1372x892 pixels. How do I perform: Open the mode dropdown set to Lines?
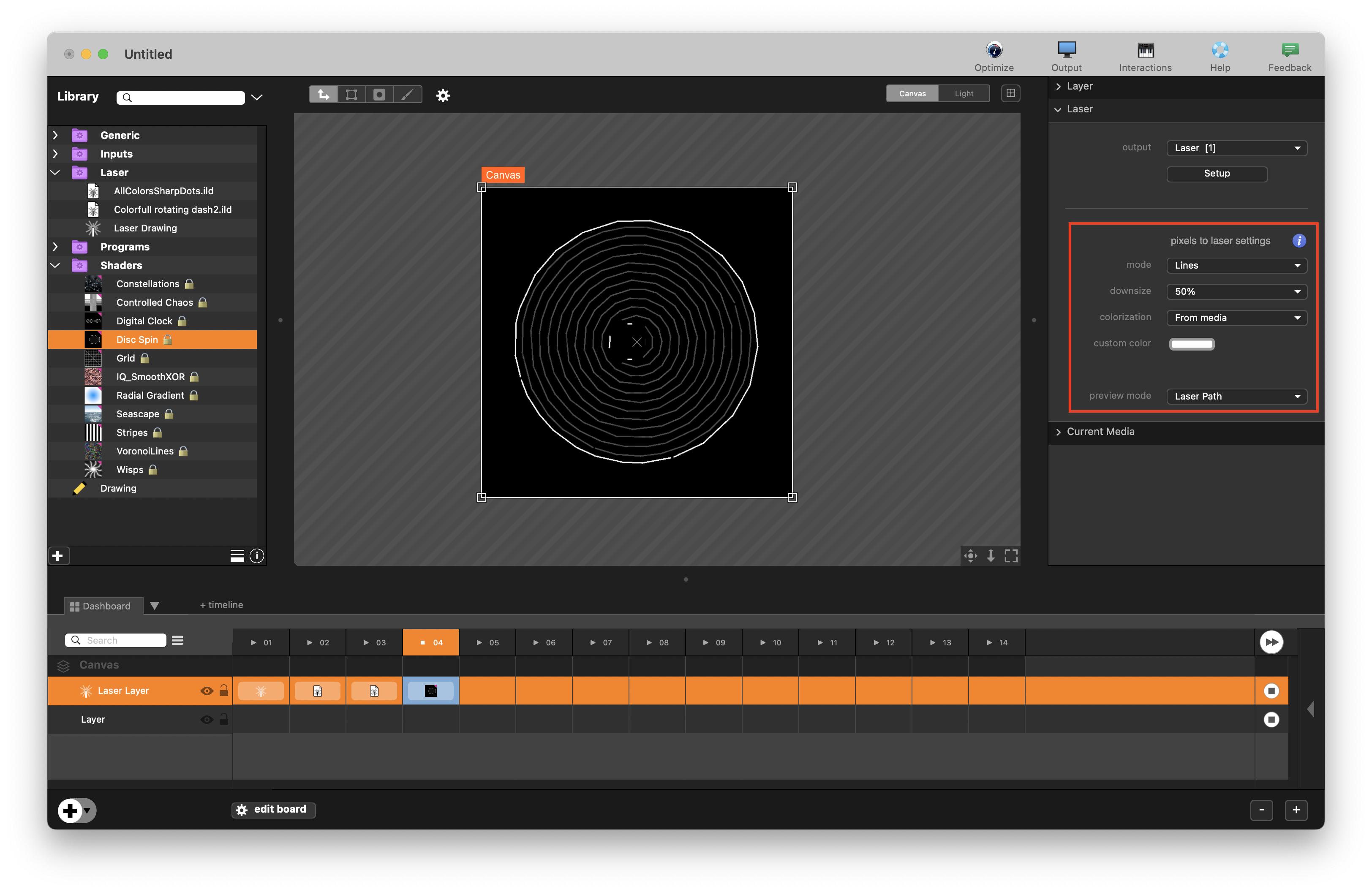pos(1236,266)
